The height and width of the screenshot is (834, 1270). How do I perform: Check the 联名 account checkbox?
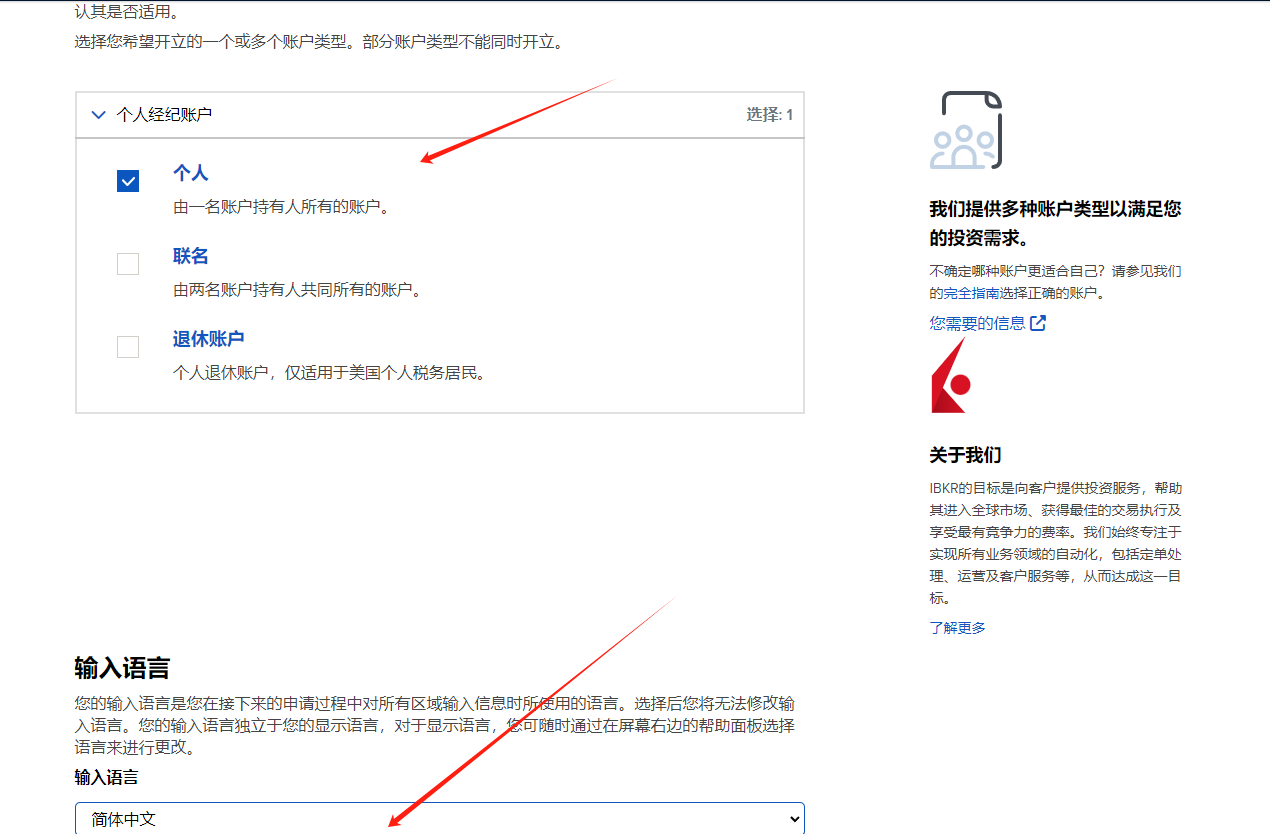click(x=128, y=263)
